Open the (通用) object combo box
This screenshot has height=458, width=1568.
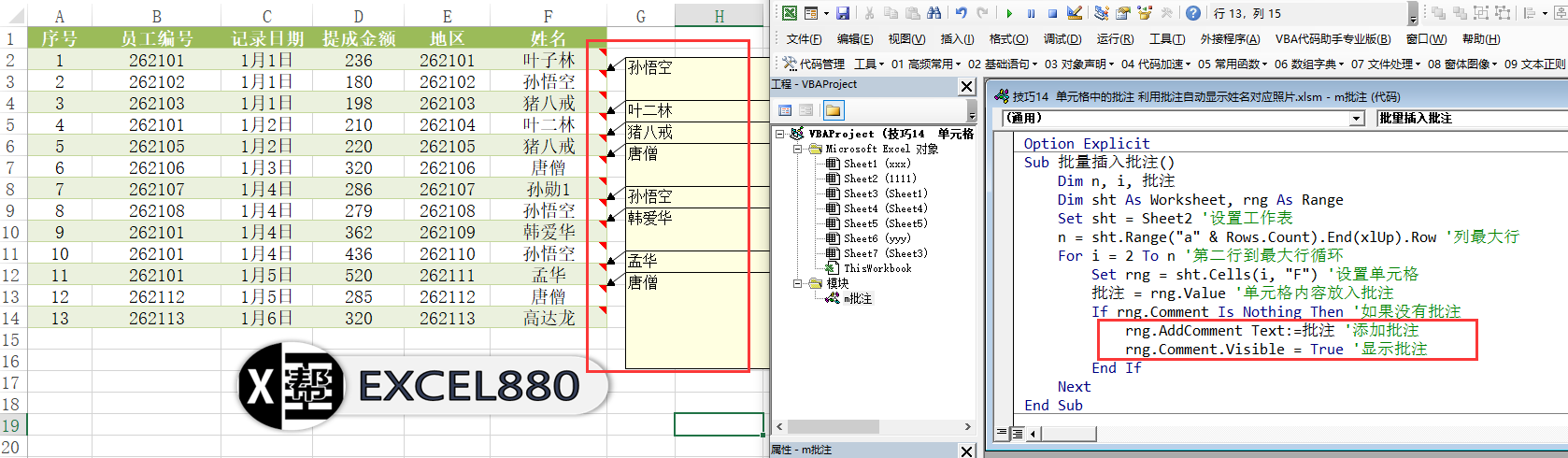1183,119
